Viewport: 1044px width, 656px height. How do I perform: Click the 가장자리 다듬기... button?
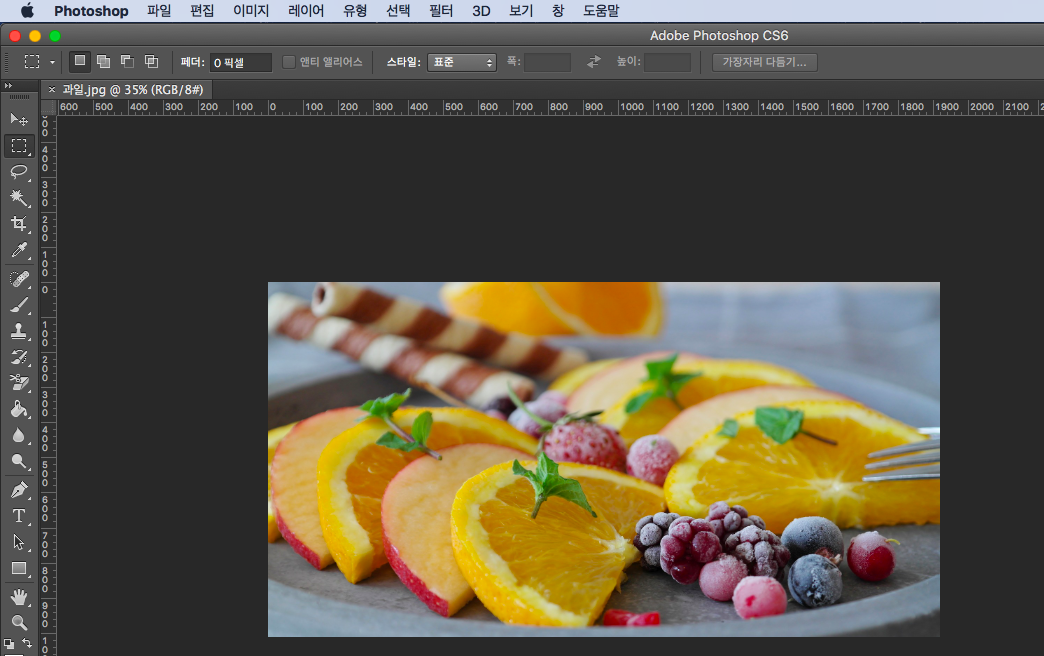[x=764, y=62]
